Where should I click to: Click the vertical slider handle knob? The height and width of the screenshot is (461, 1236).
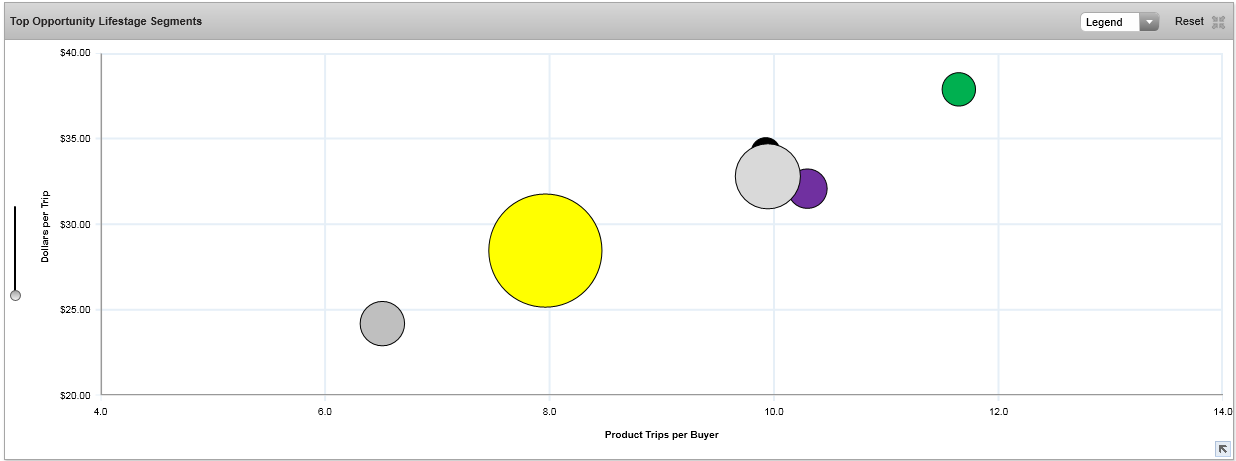tap(15, 295)
